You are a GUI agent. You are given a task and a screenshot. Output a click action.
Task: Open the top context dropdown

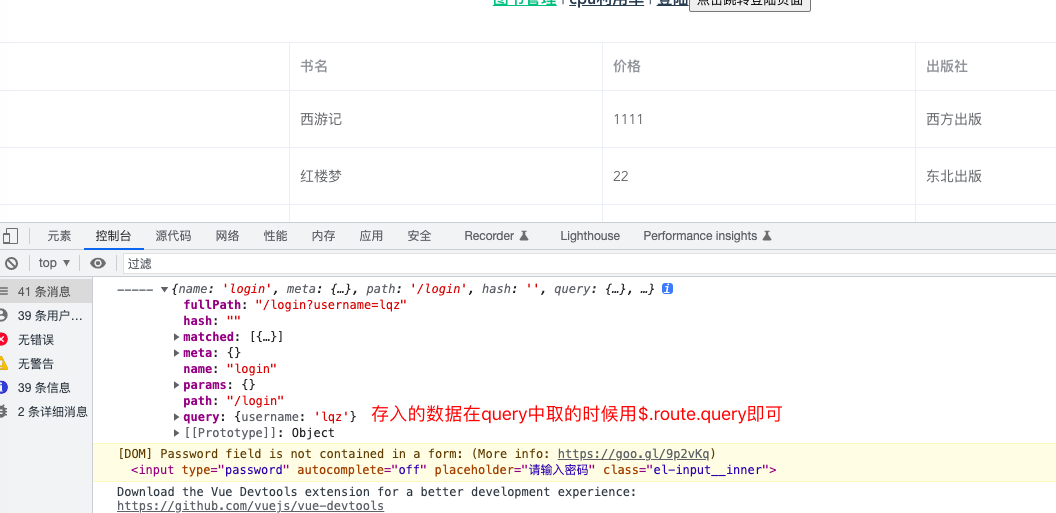click(x=55, y=263)
